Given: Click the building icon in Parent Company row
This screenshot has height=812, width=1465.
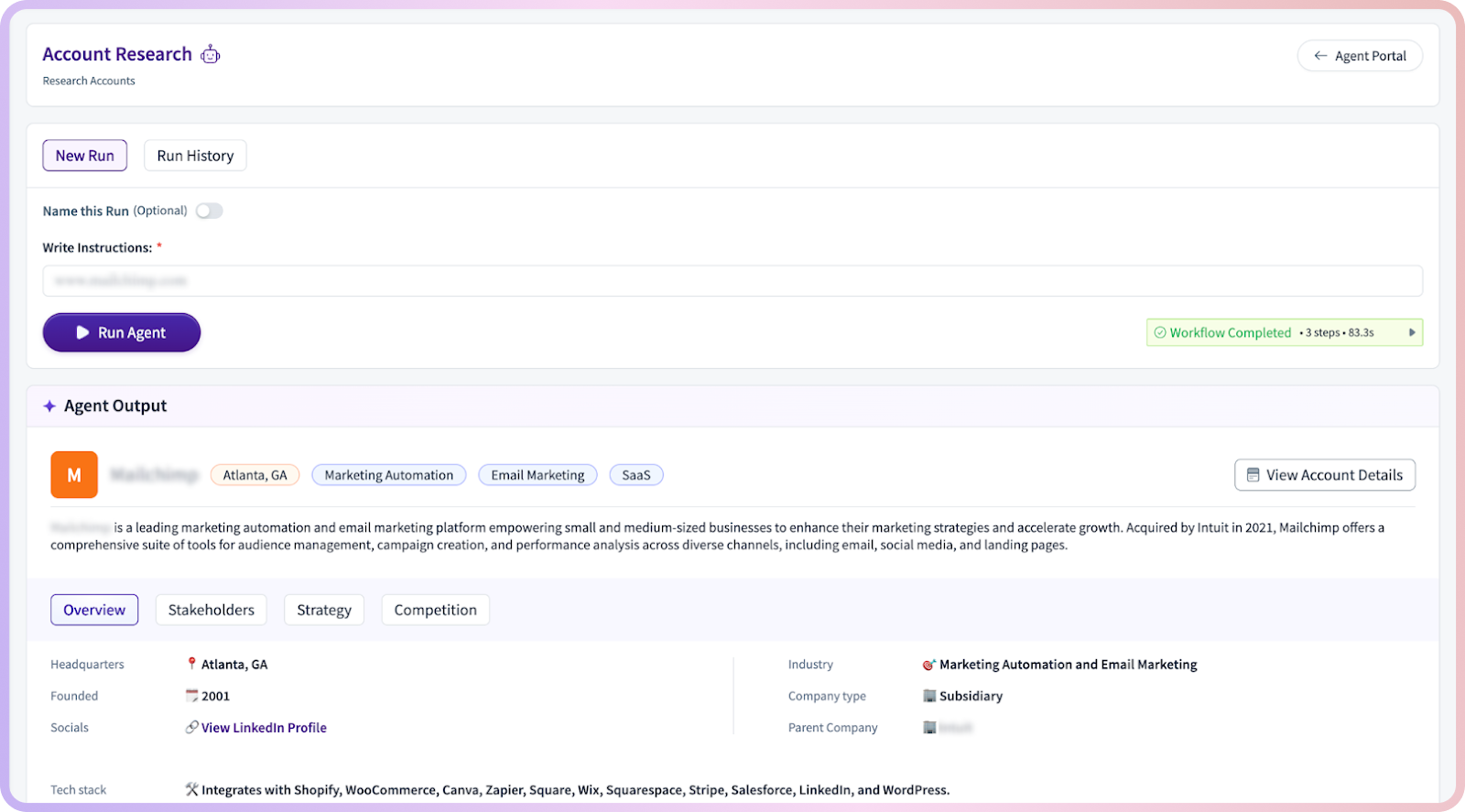Looking at the screenshot, I should (929, 727).
